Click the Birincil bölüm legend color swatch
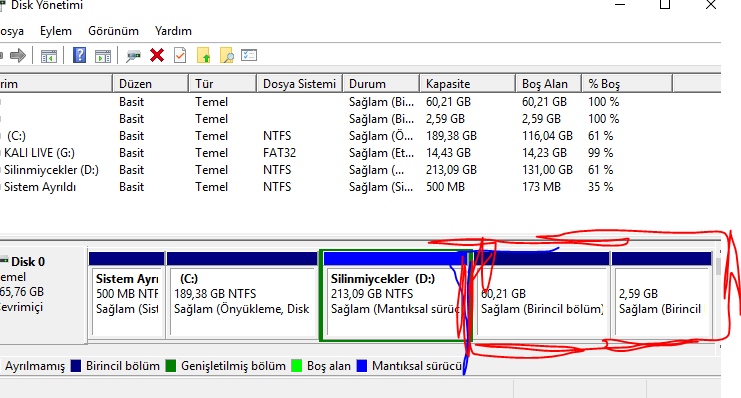This screenshot has height=398, width=741. (76, 366)
